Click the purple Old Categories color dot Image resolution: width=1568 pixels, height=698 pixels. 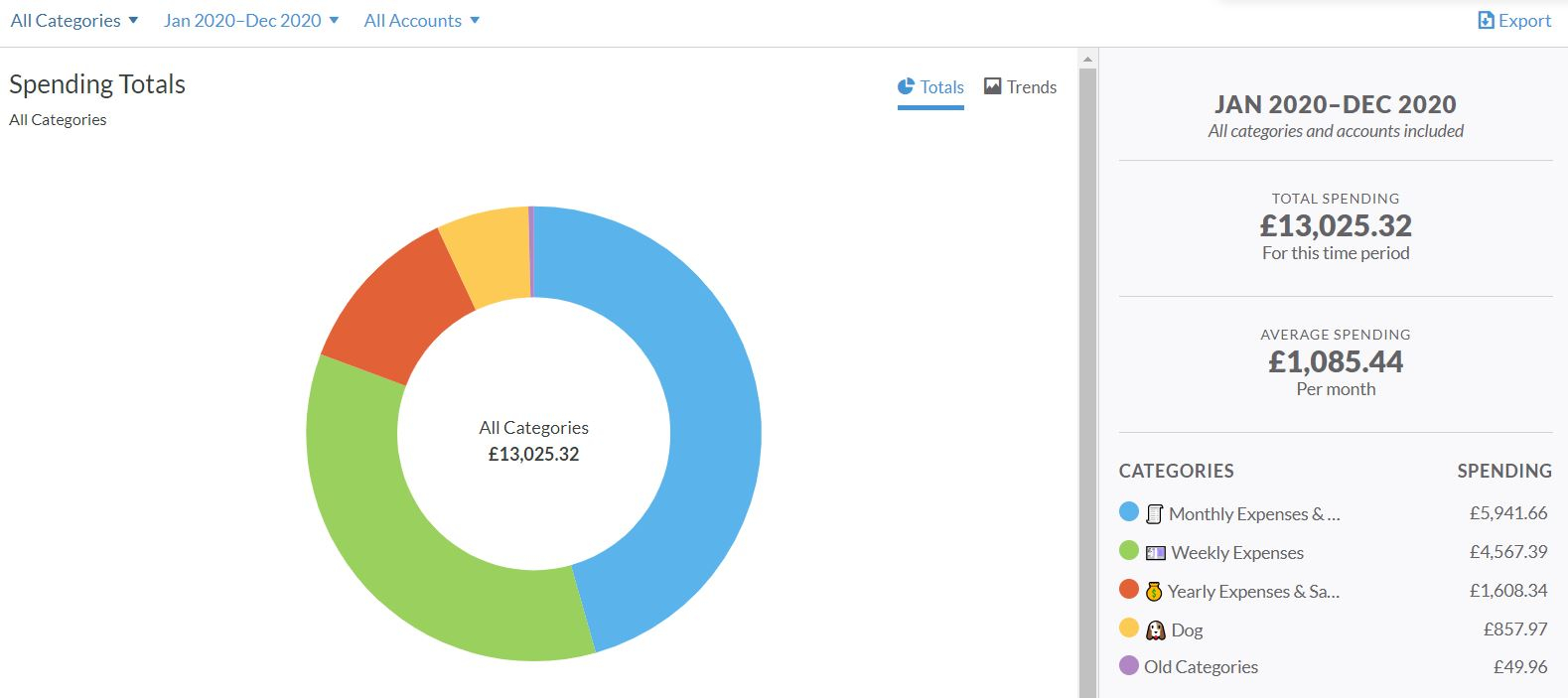point(1129,665)
